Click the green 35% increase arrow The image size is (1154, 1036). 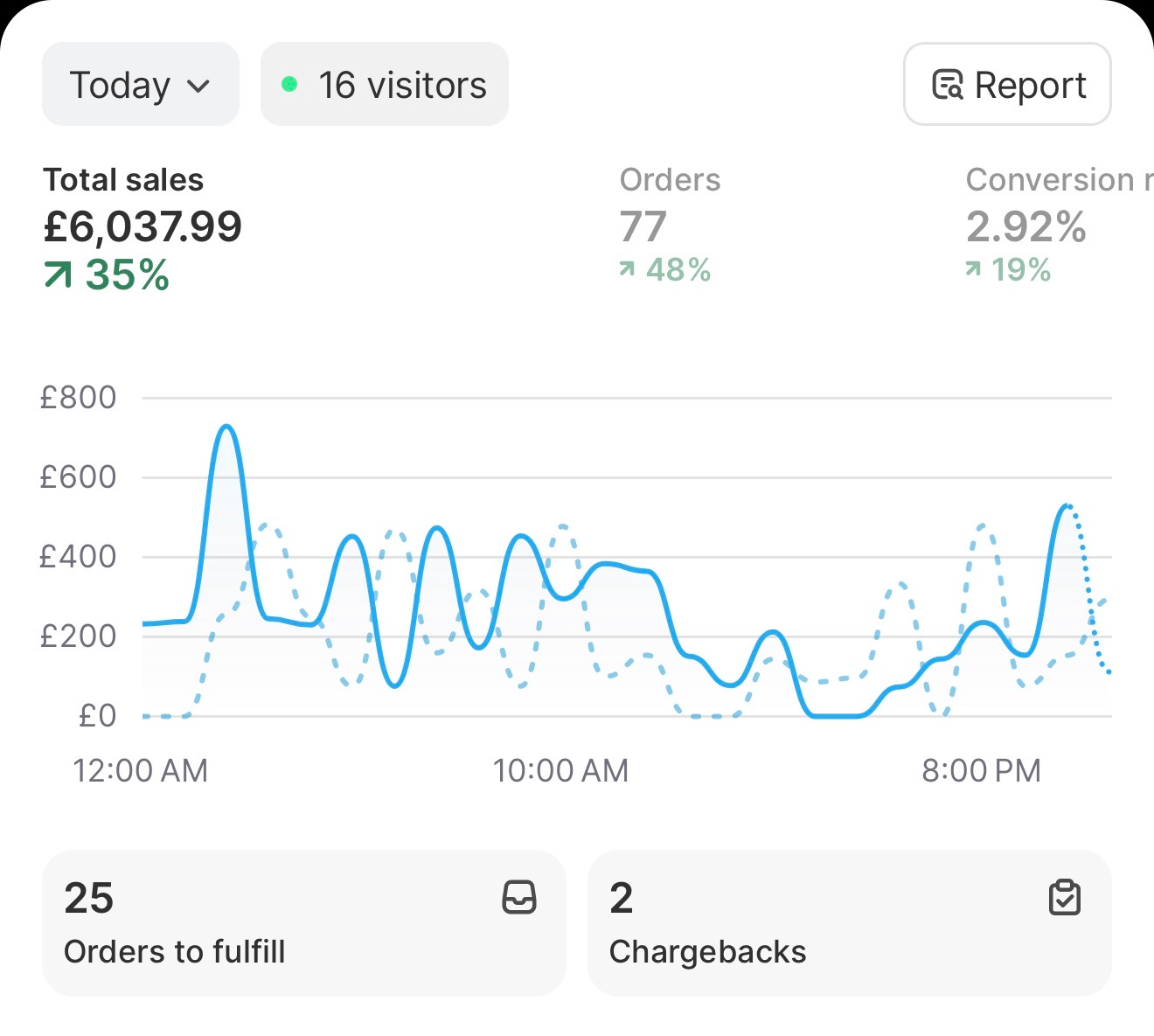[x=58, y=276]
